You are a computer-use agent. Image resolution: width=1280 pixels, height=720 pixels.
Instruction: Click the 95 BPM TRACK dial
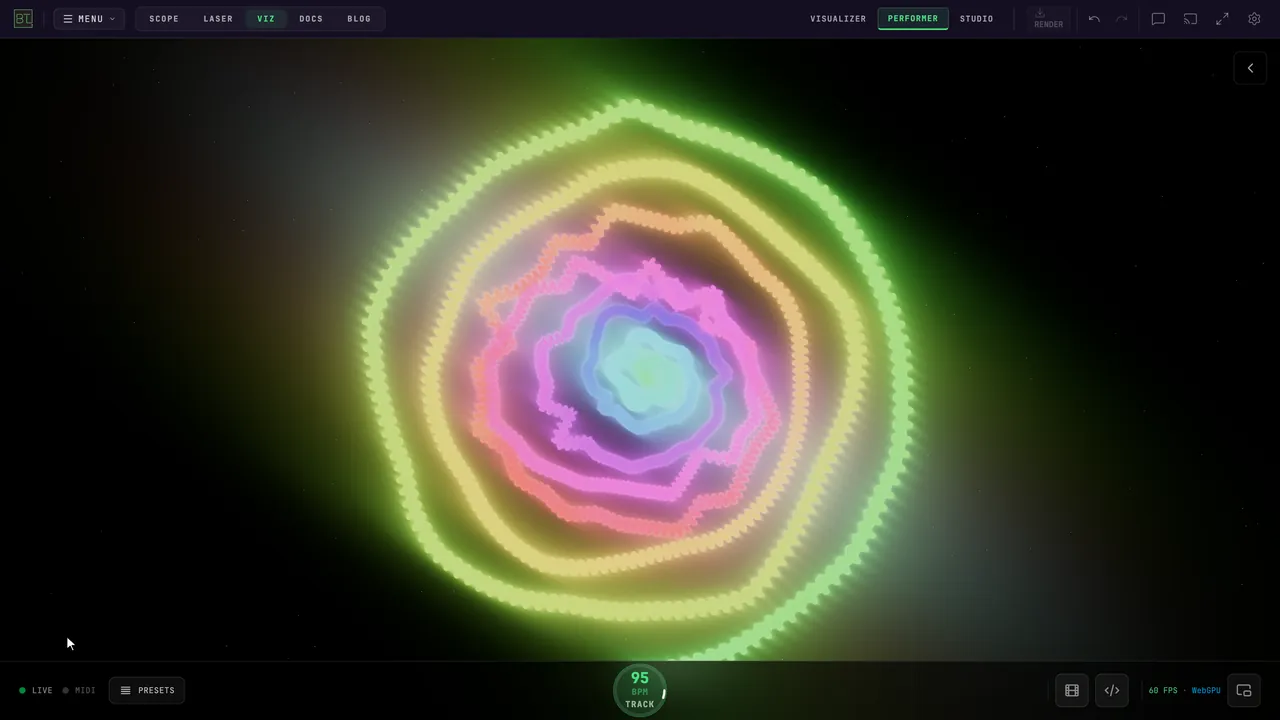640,690
